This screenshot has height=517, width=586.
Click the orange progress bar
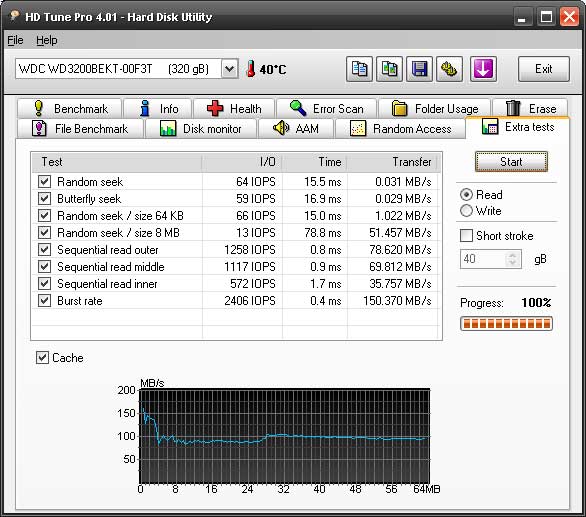506,324
